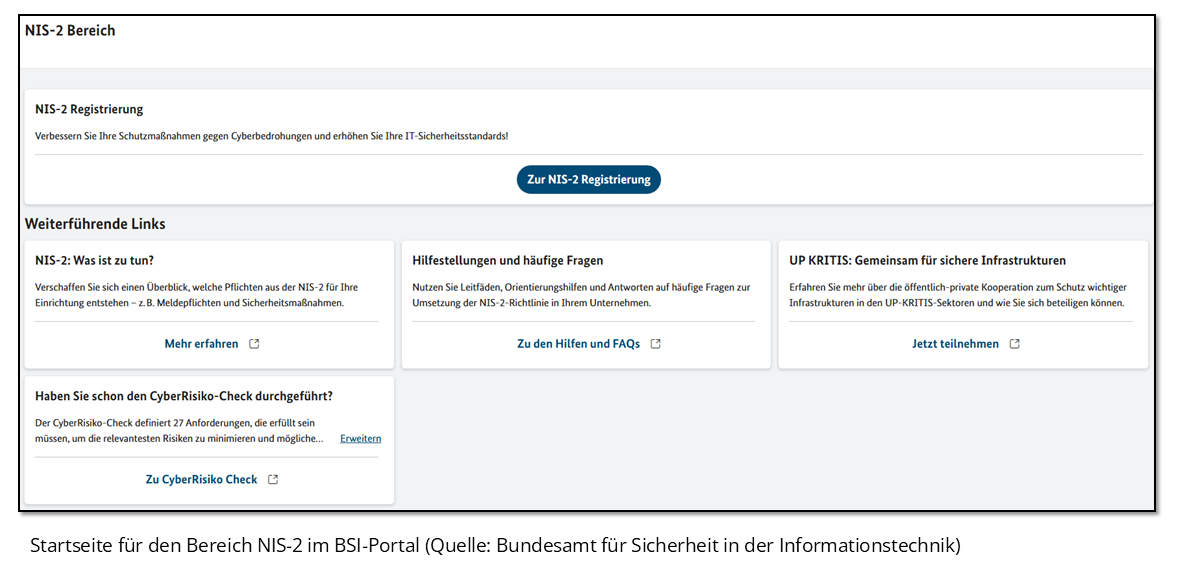The width and height of the screenshot is (1178, 568).
Task: Open Zu den Hilfen und FAQs link
Action: [x=578, y=344]
